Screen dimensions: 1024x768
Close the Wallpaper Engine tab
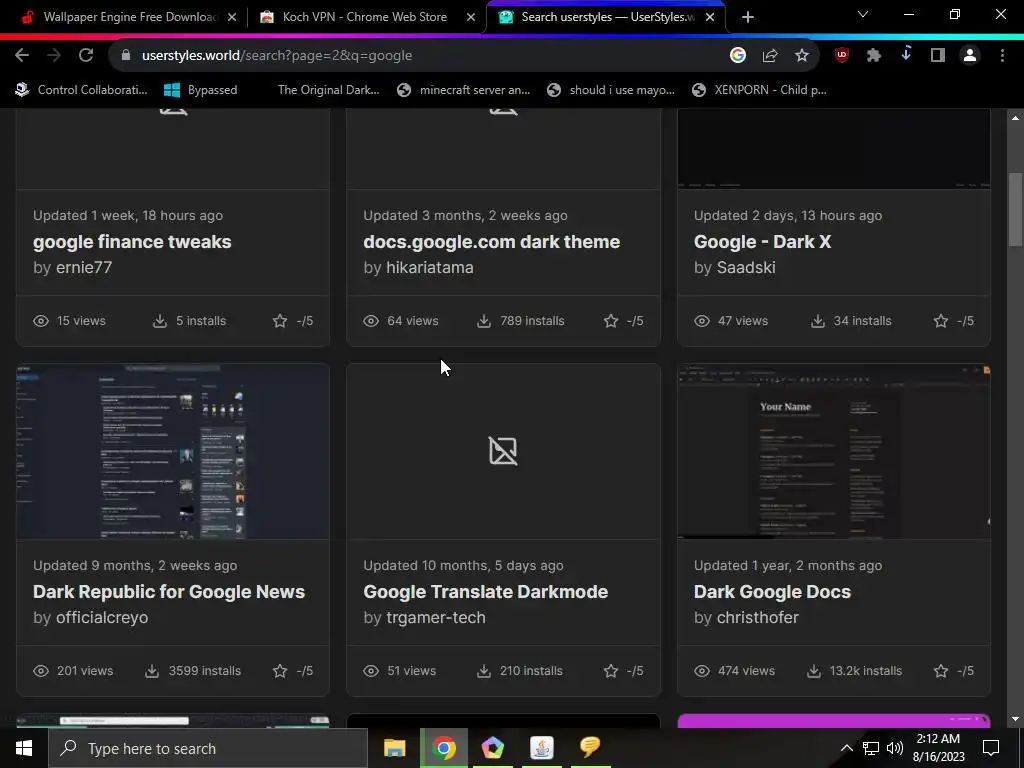coord(232,17)
